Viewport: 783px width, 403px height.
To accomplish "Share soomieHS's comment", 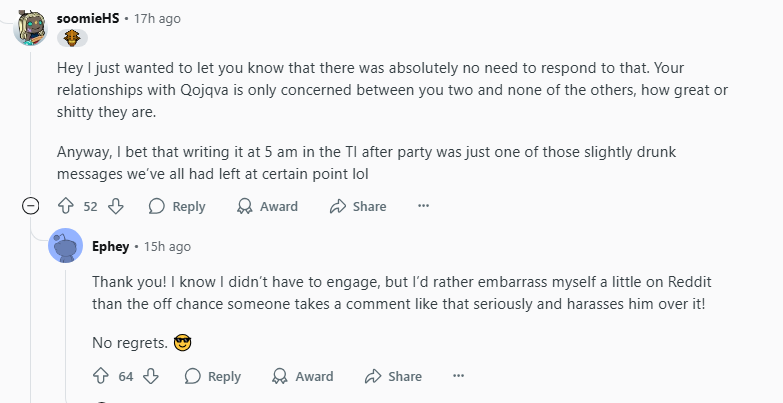I will pos(358,206).
